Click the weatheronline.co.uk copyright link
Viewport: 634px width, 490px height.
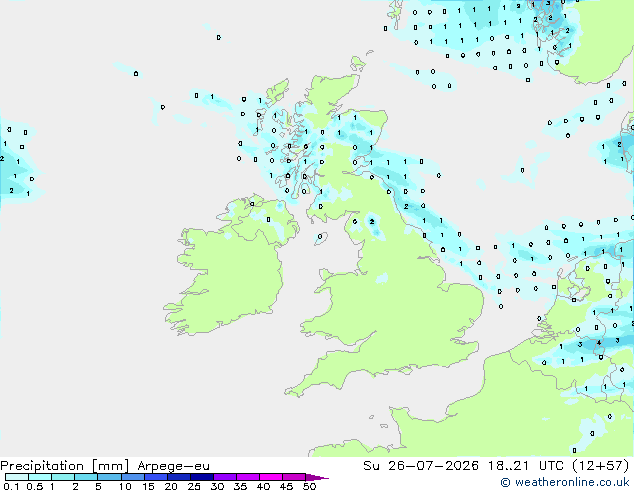pos(565,482)
